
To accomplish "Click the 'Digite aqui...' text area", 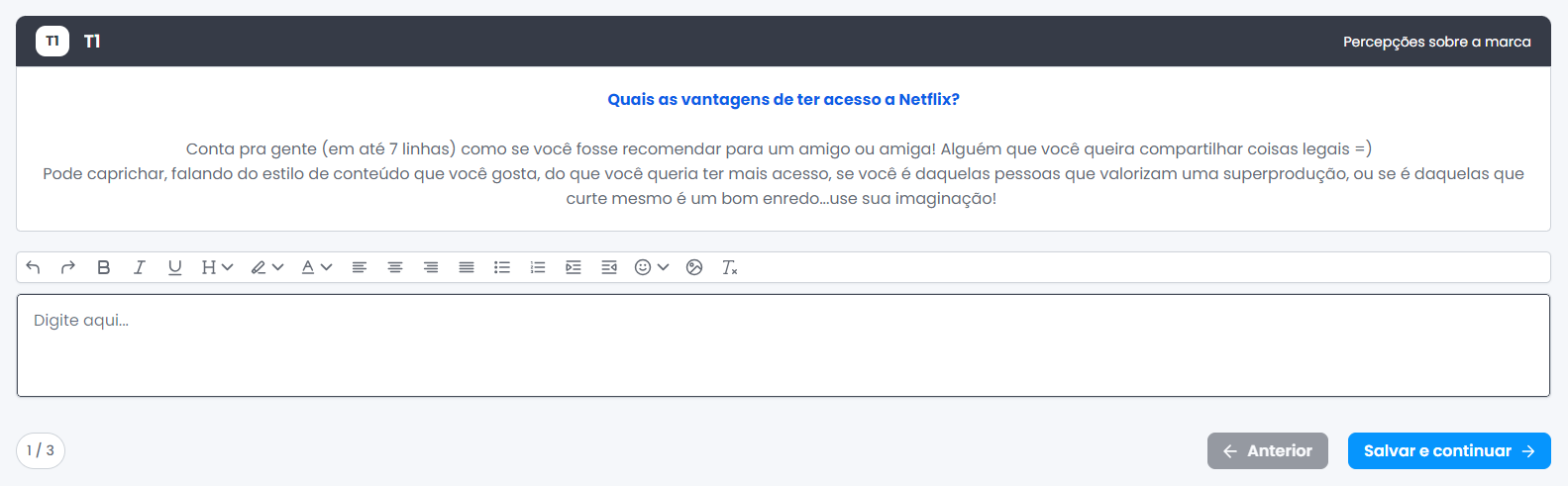I will click(784, 345).
